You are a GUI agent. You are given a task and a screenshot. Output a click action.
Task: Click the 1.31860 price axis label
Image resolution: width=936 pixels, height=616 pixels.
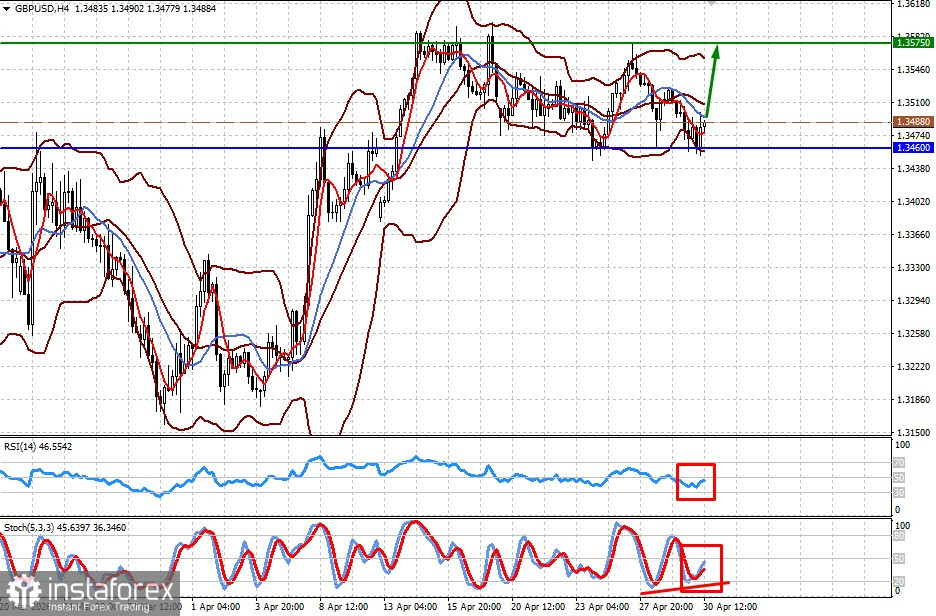coord(913,399)
